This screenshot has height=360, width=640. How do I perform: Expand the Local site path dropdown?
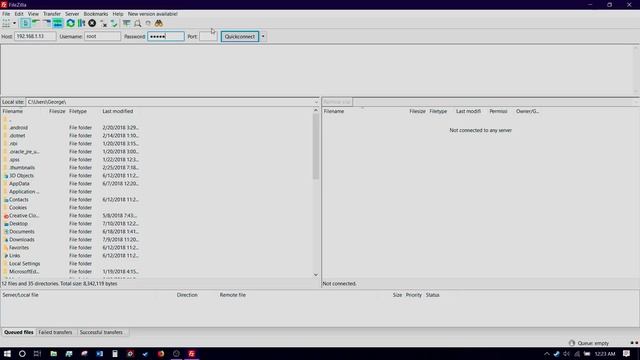(316, 102)
